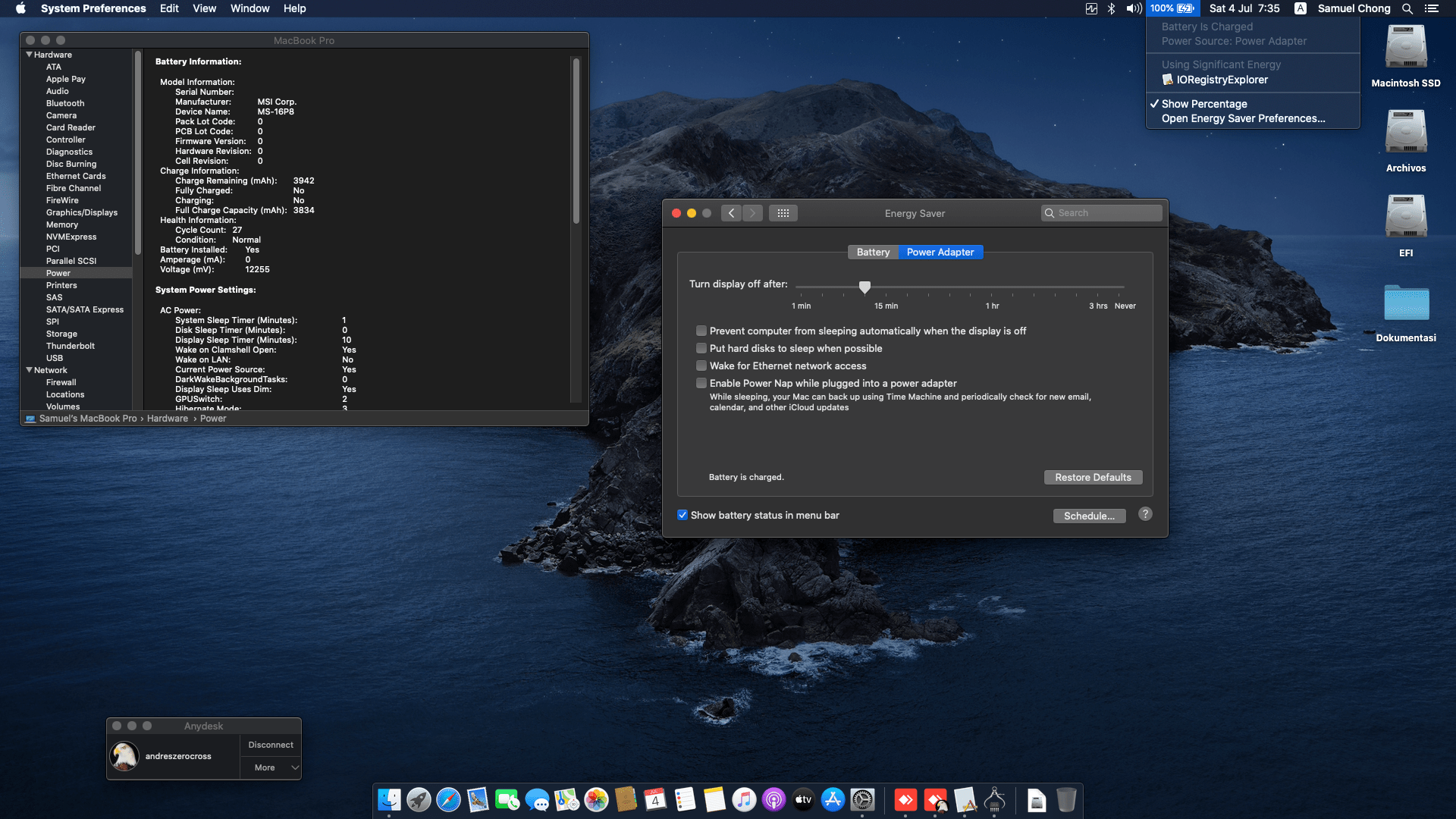Open the battery status menu in menu bar

pos(1172,8)
